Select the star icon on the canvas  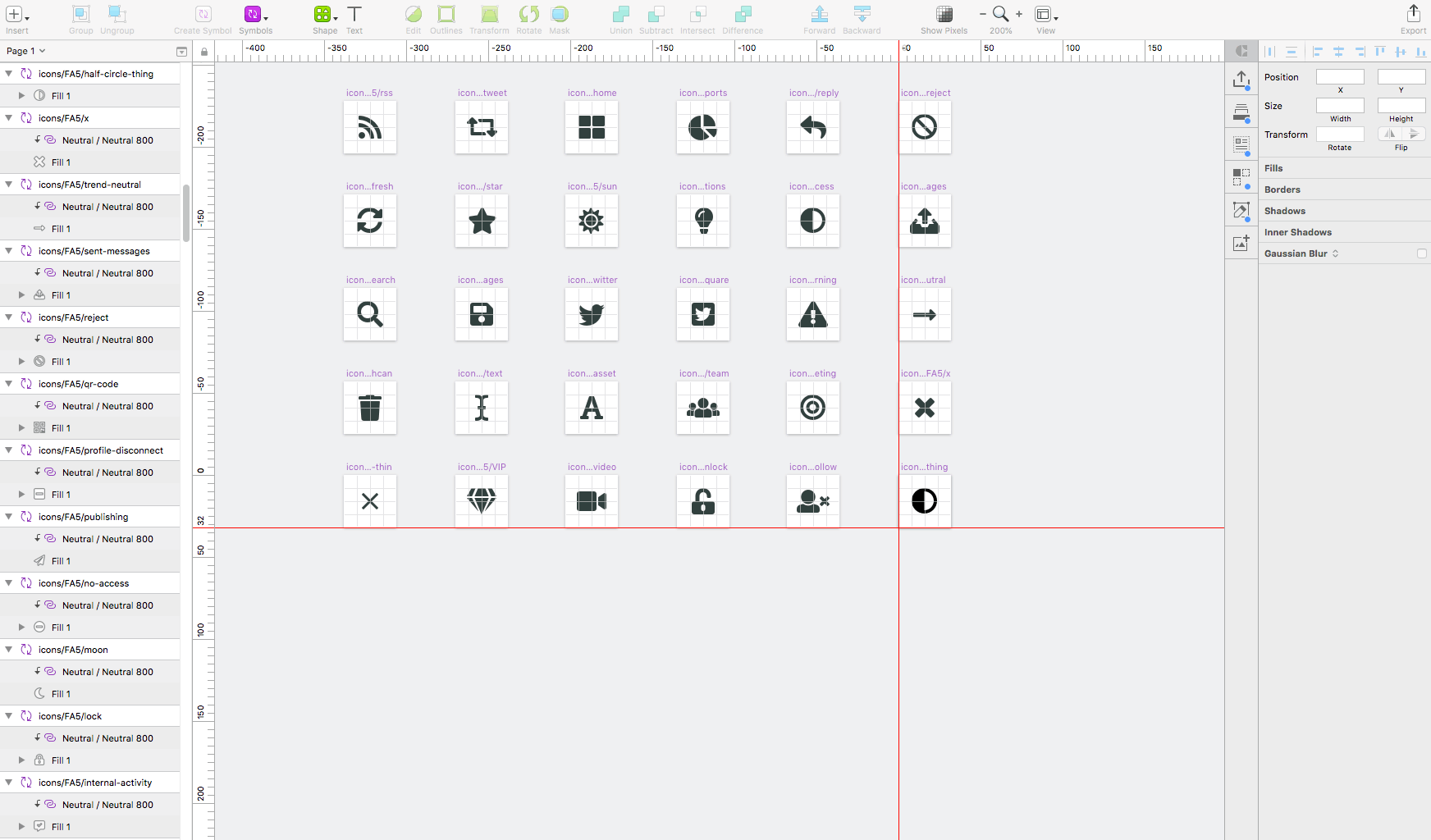tap(482, 221)
